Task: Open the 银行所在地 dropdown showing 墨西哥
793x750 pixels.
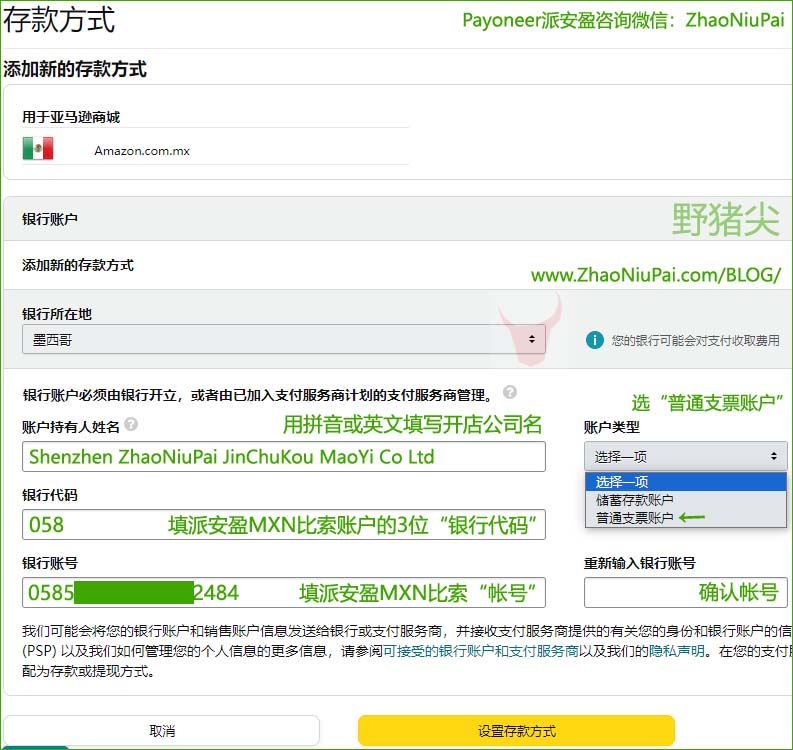Action: coord(284,339)
